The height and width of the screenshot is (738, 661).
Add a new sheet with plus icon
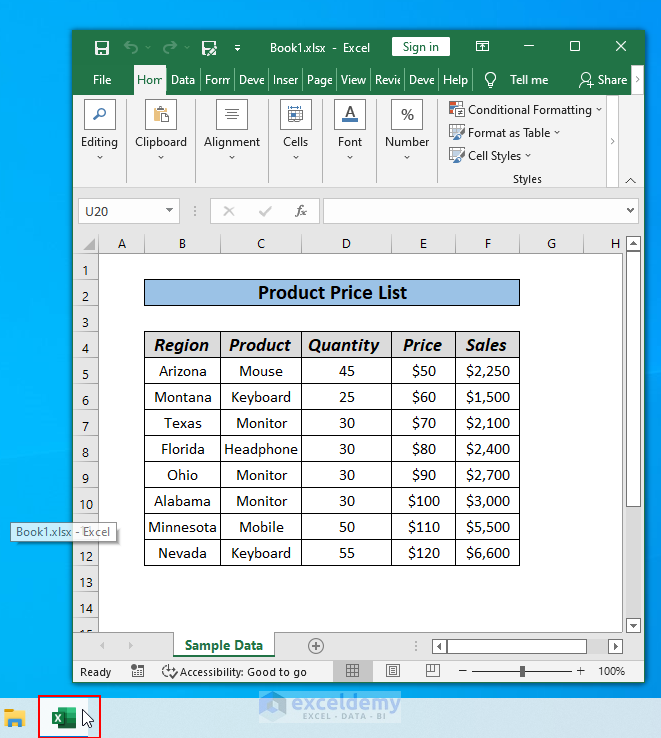316,646
